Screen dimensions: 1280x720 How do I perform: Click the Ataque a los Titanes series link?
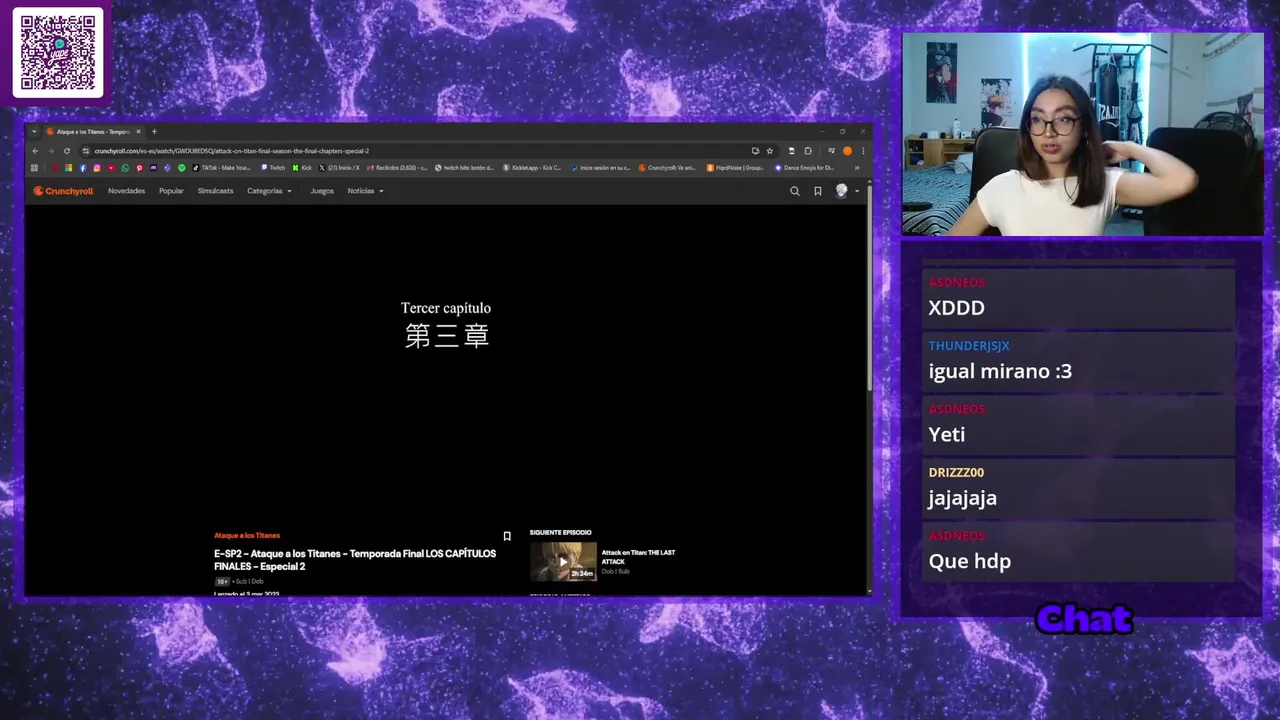[x=247, y=535]
